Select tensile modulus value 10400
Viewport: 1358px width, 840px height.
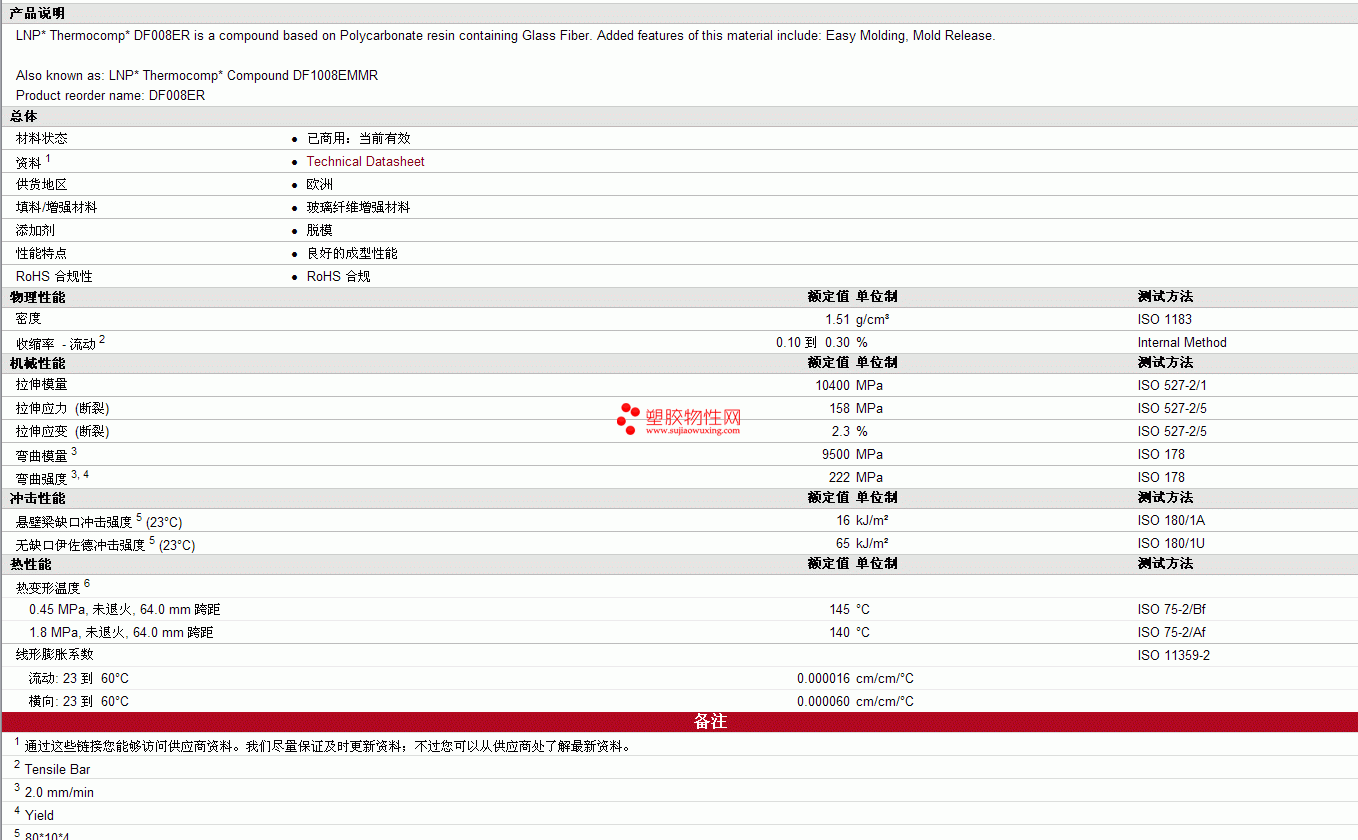(833, 385)
